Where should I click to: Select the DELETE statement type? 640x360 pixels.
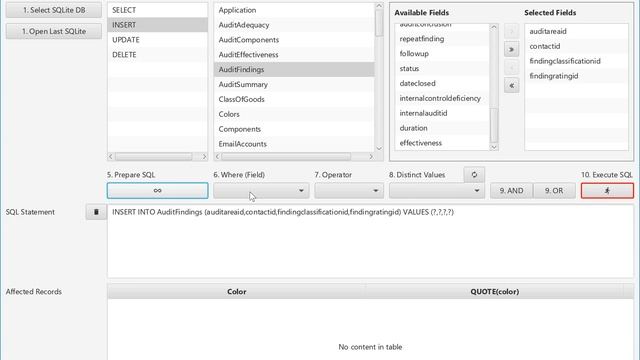click(x=158, y=55)
